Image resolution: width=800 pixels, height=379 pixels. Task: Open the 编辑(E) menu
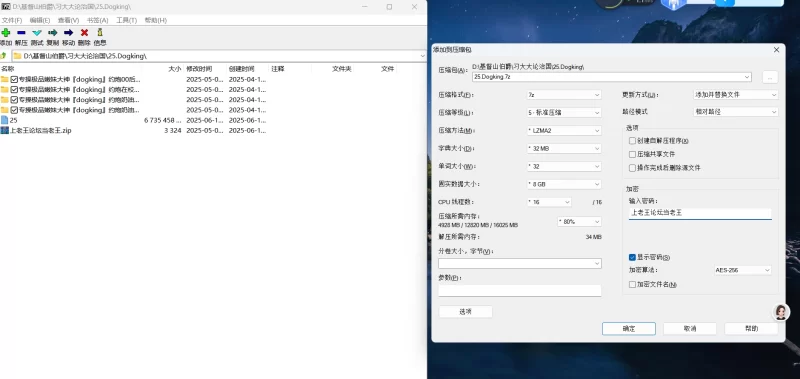coord(40,20)
